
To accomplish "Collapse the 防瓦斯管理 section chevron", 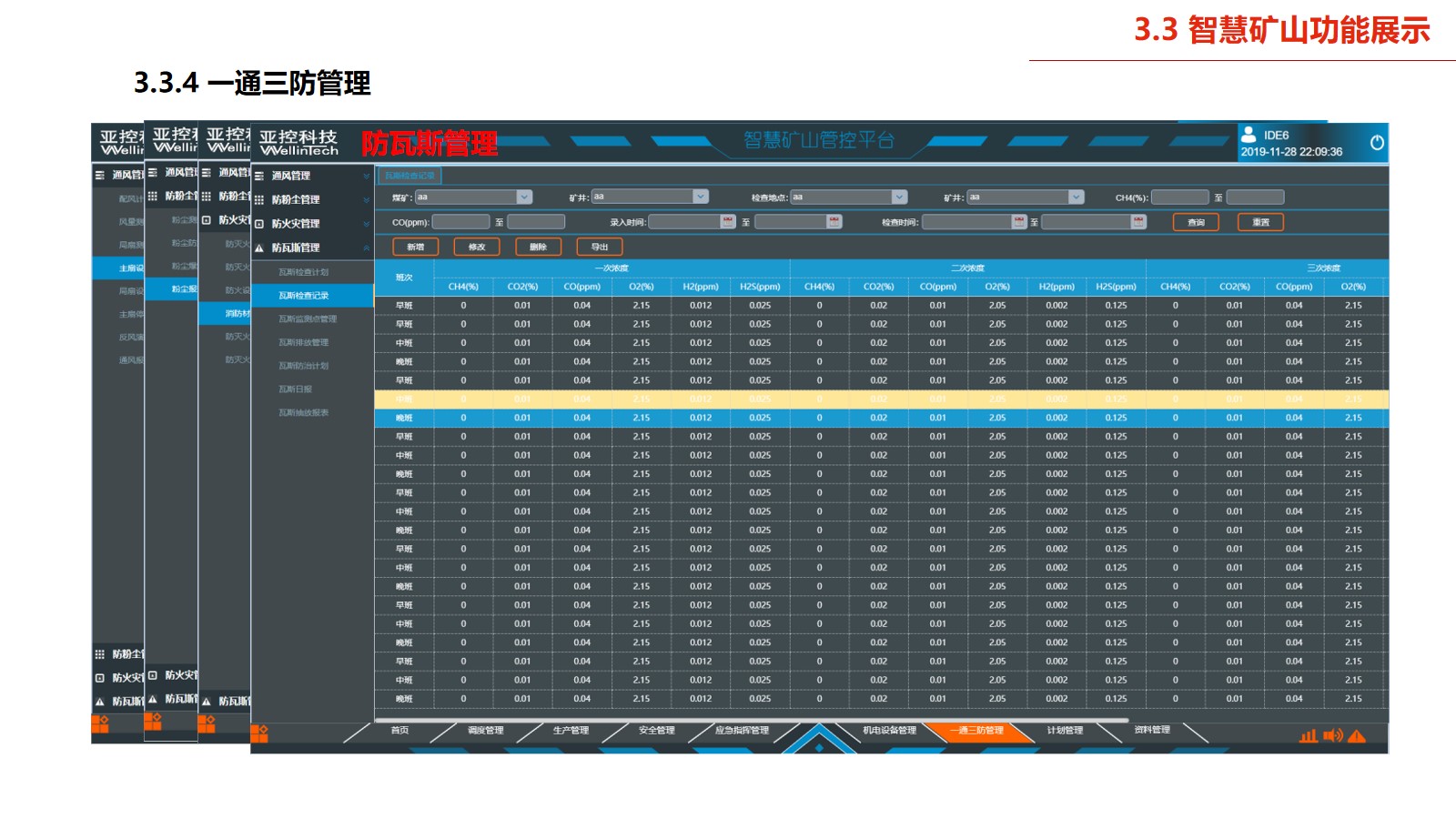I will [x=366, y=248].
